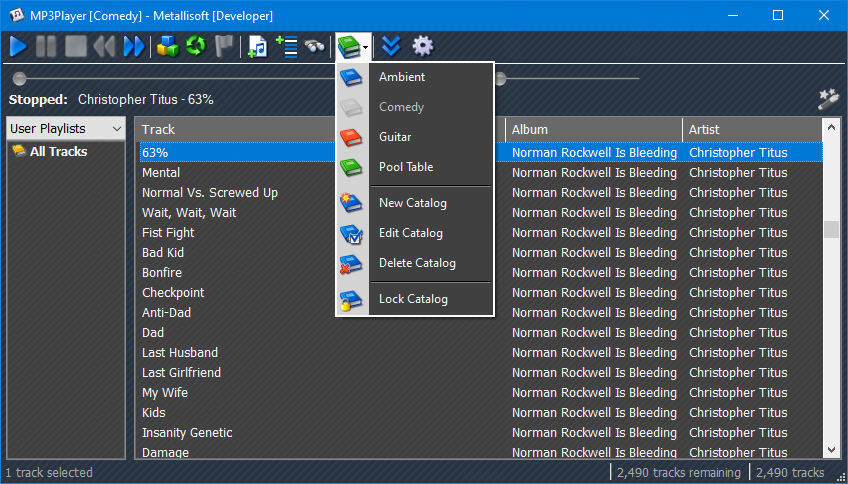This screenshot has height=484, width=848.
Task: Click the magic wand icon
Action: click(x=827, y=98)
